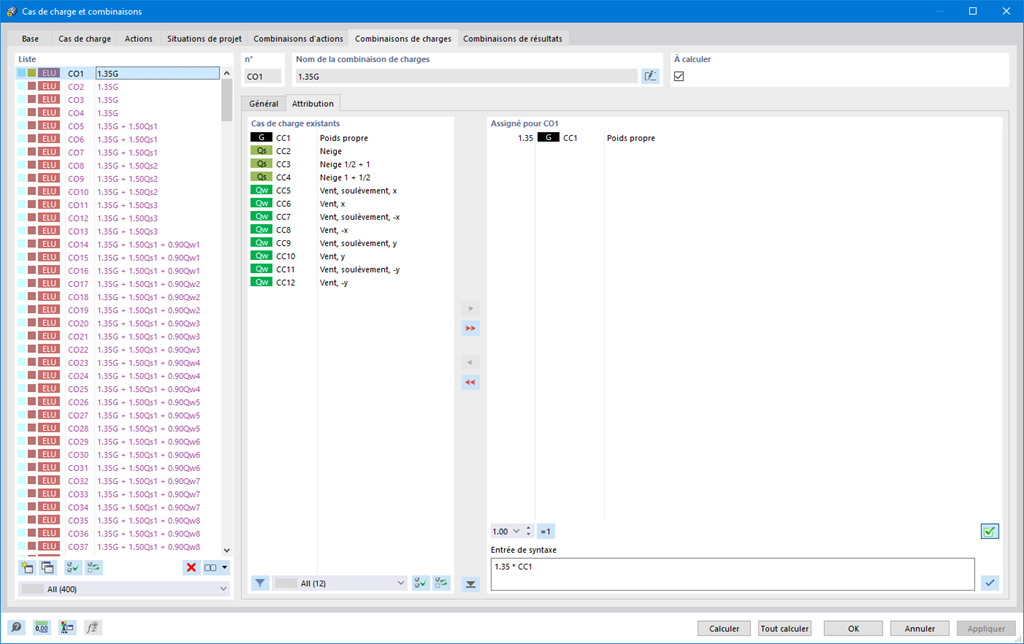Add all load cases with double right arrow
1024x644 pixels.
coord(470,328)
